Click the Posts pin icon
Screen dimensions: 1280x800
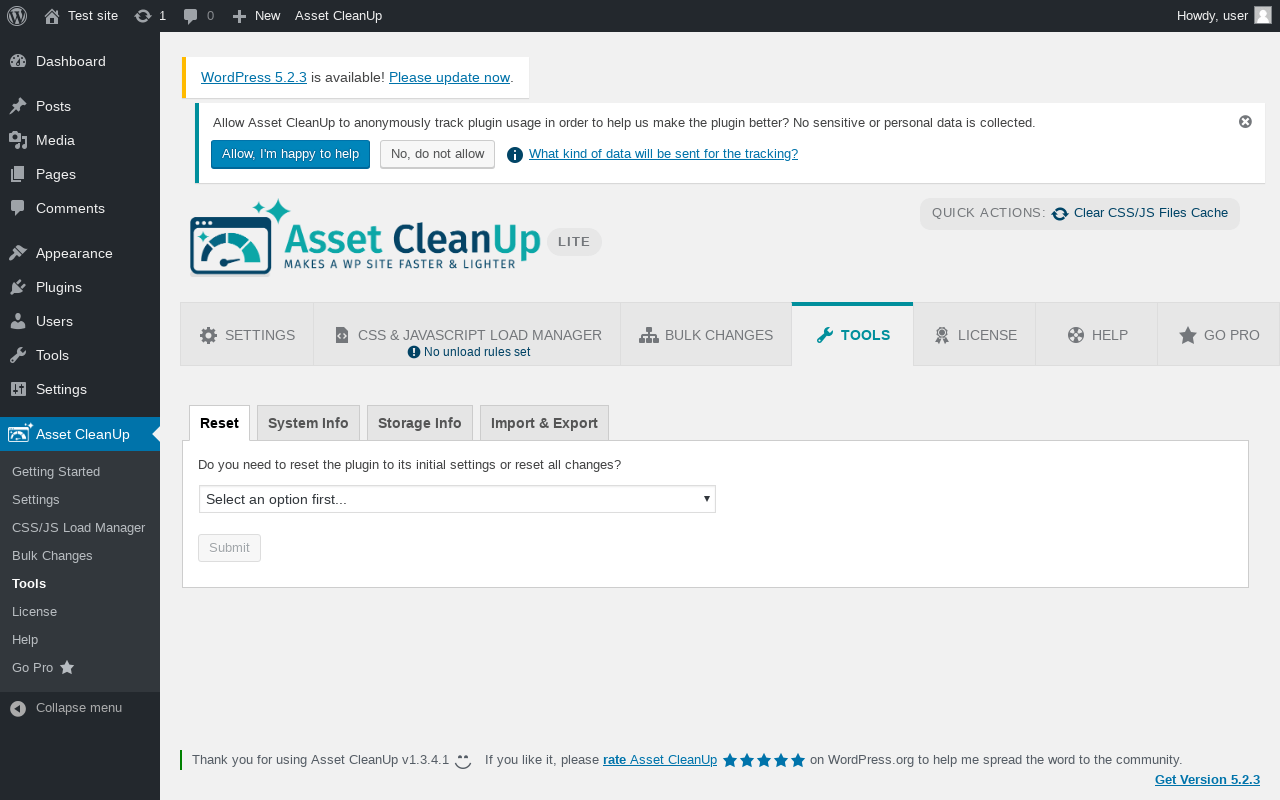18,106
